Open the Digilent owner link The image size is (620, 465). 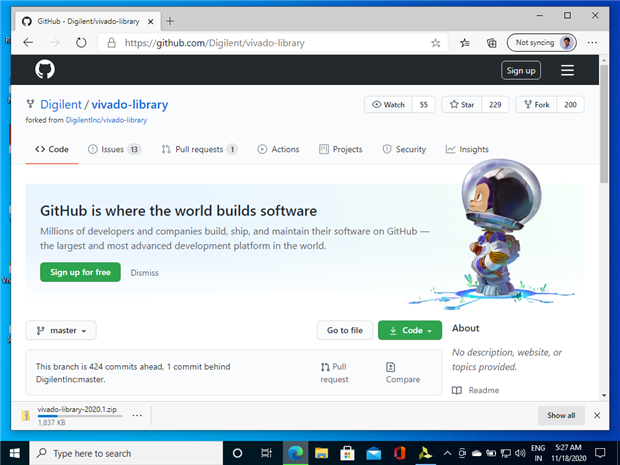pyautogui.click(x=61, y=104)
